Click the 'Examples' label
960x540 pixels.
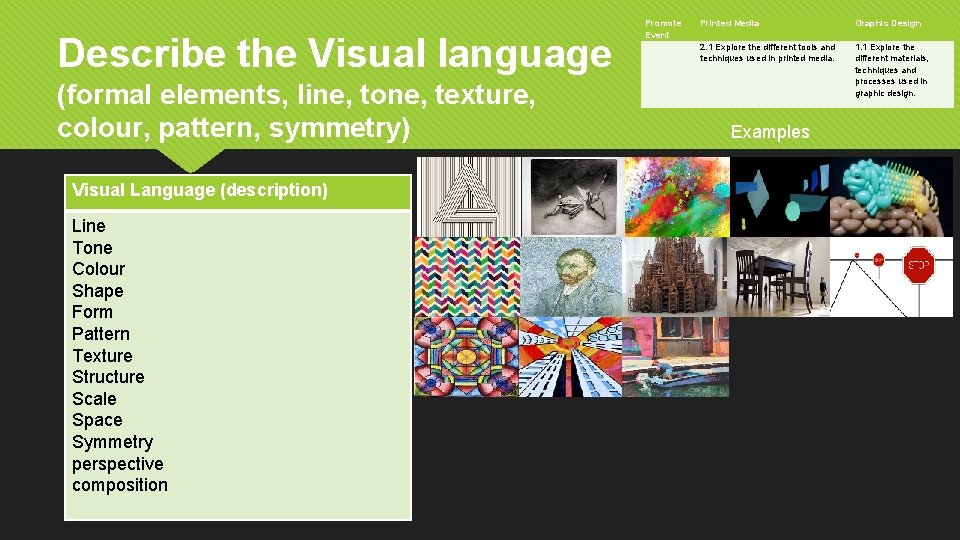770,132
